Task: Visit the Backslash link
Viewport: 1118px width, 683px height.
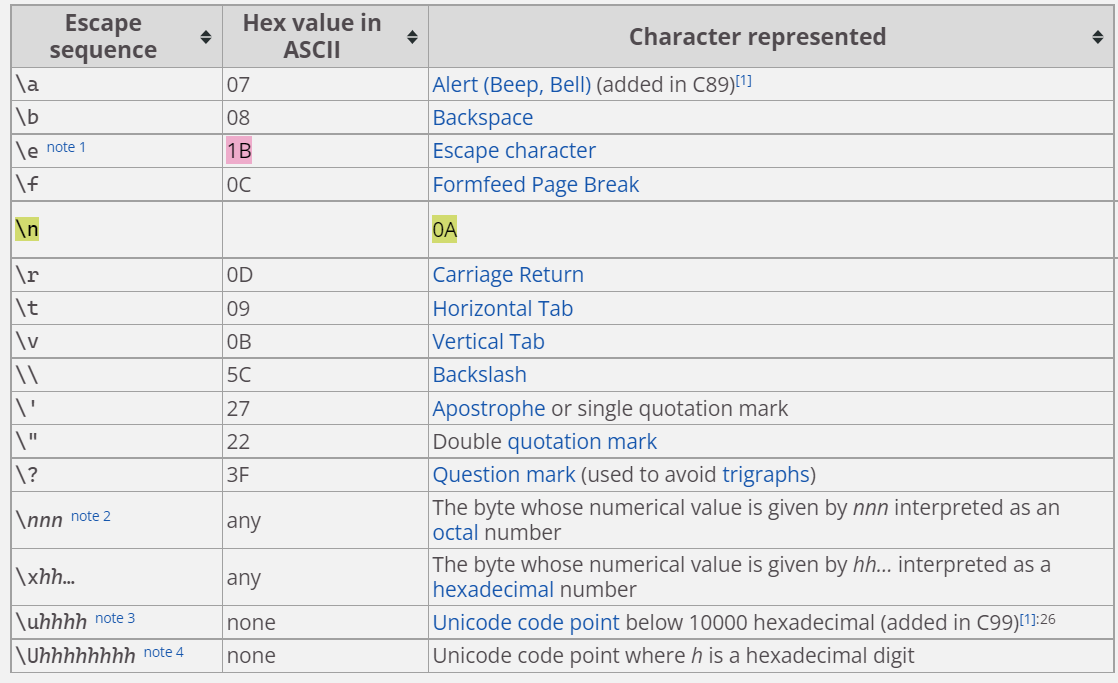Action: click(x=479, y=375)
